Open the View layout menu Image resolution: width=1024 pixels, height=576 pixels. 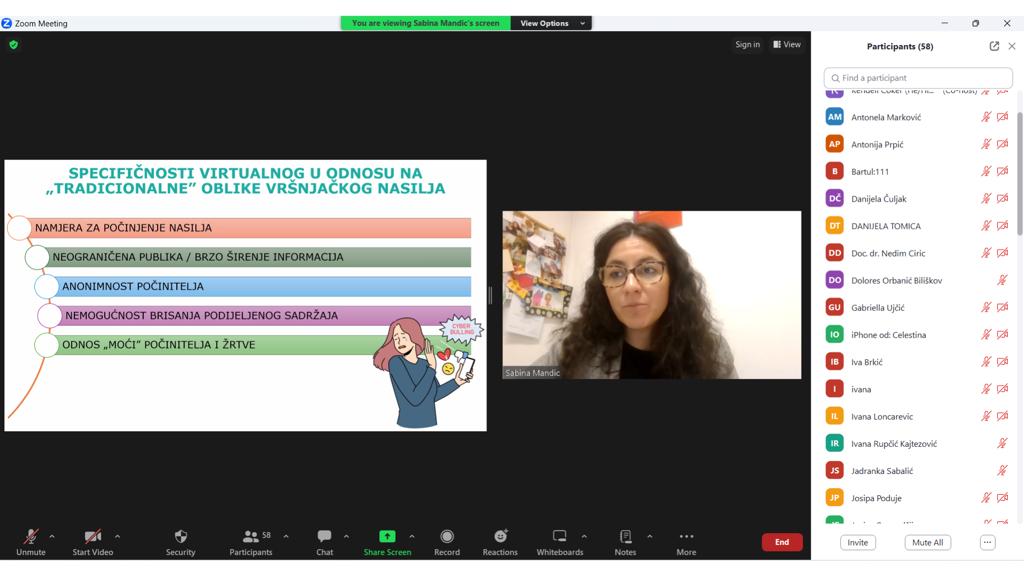[x=786, y=44]
